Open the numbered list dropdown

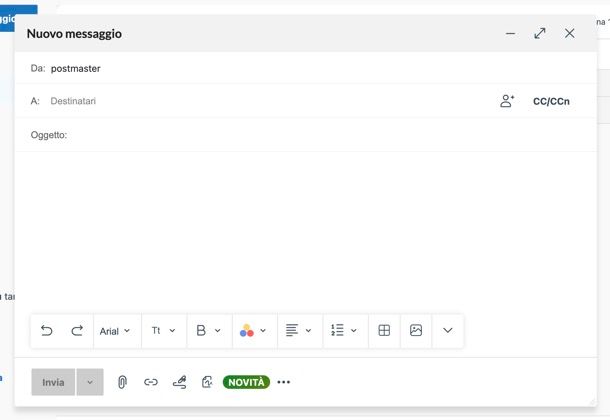tap(344, 331)
